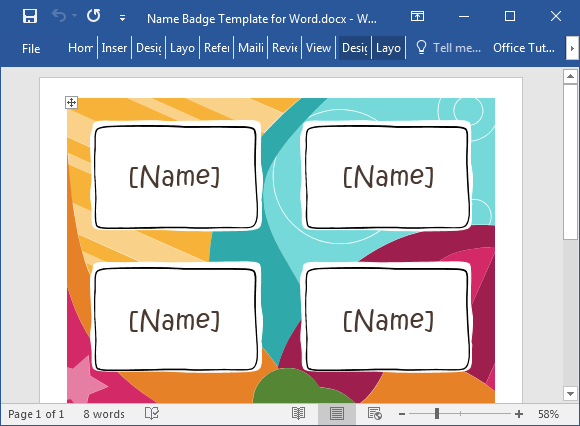580x426 pixels.
Task: Click the proofing check icon
Action: point(152,413)
